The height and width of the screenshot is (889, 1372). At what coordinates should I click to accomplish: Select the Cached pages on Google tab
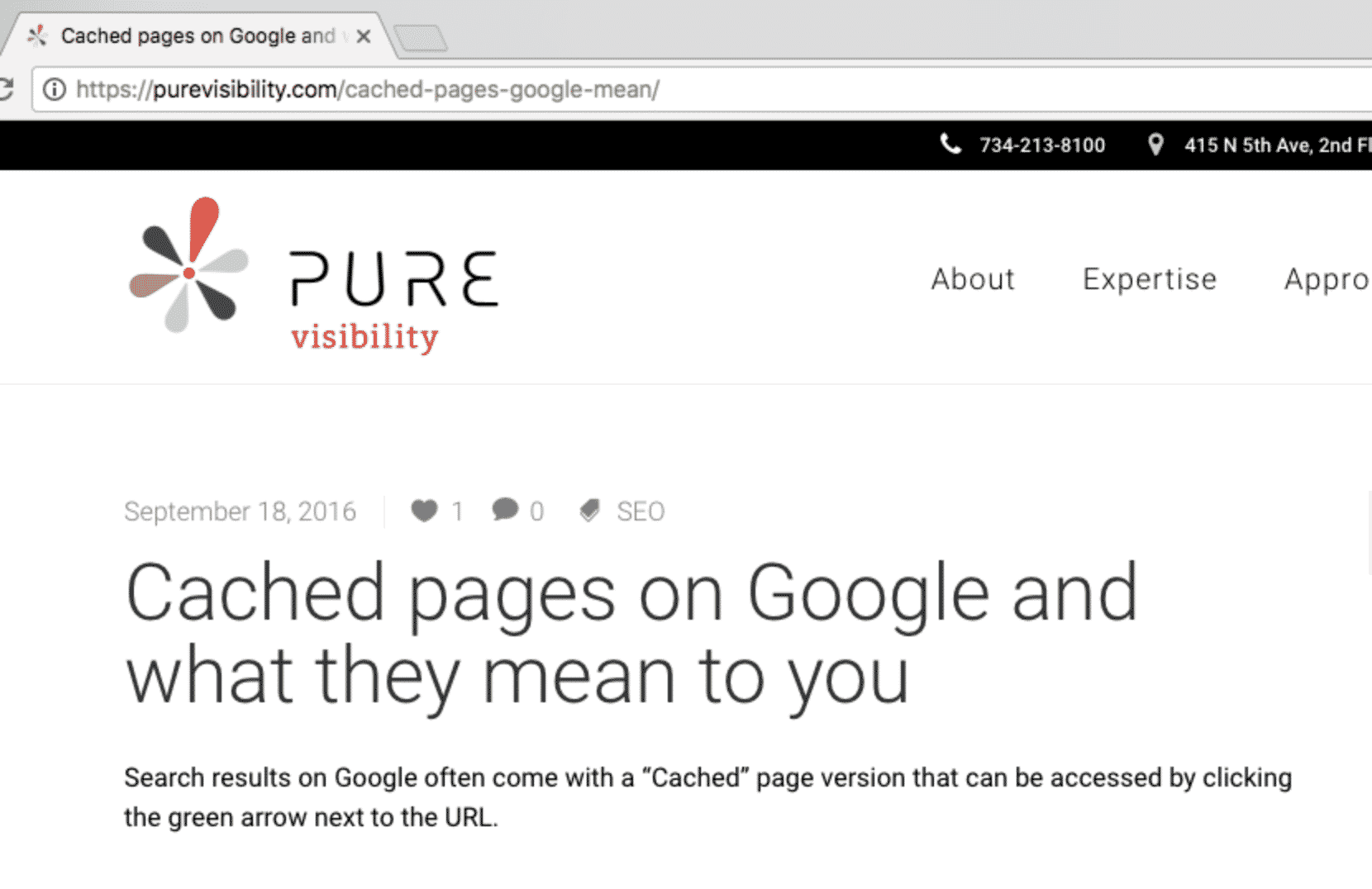click(x=198, y=36)
